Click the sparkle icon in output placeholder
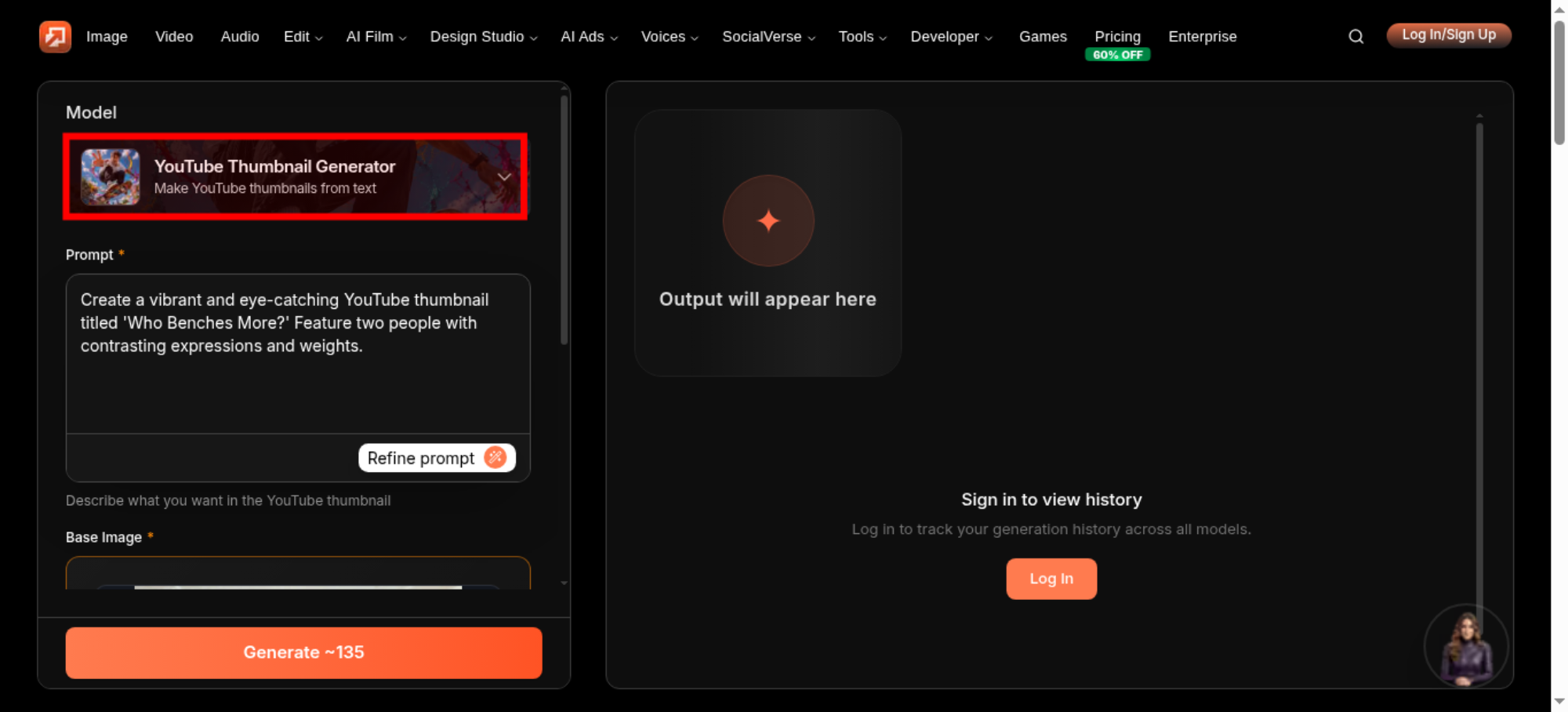Viewport: 1568px width, 712px height. (x=768, y=221)
